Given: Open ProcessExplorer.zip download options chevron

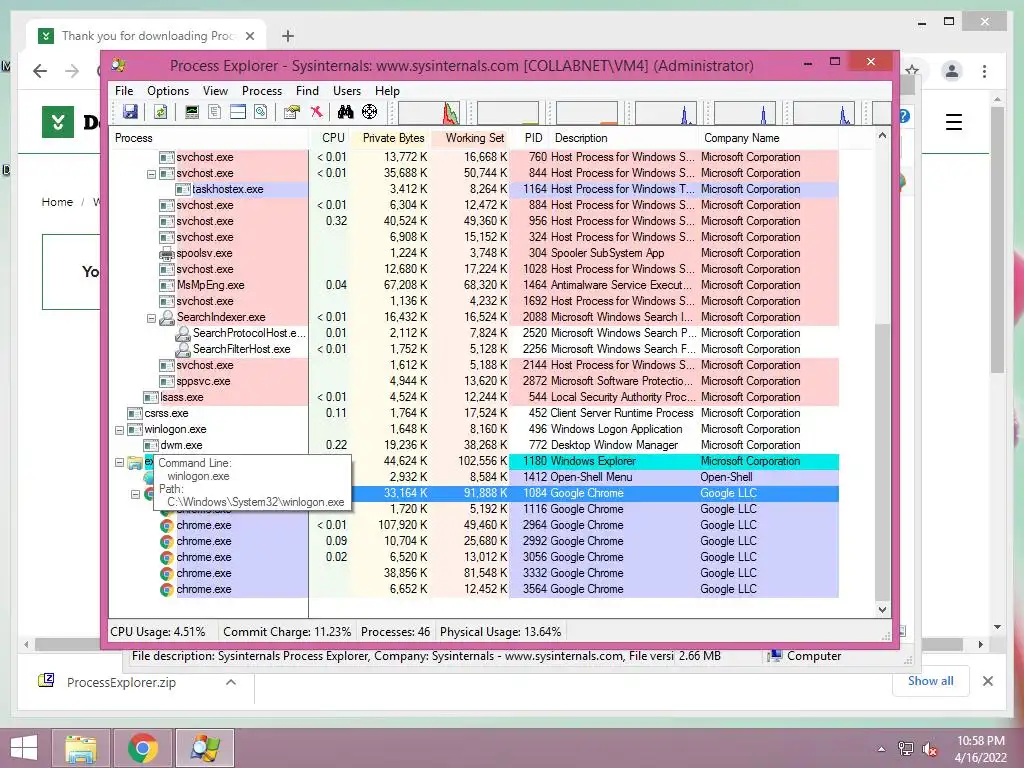Looking at the screenshot, I should coord(231,682).
